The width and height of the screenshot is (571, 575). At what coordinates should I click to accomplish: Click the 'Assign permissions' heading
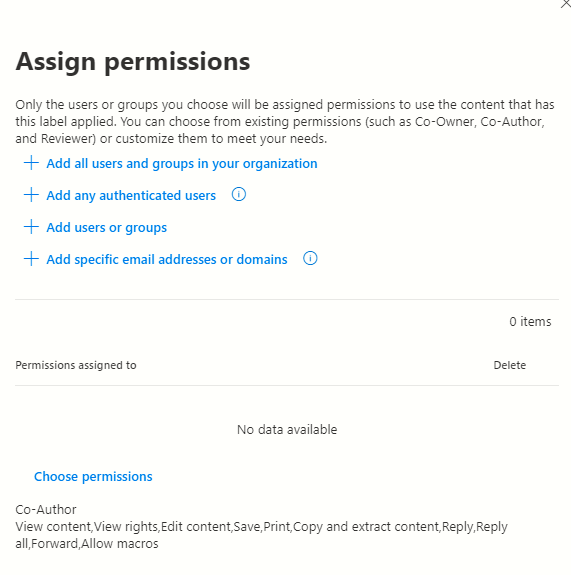coord(133,62)
